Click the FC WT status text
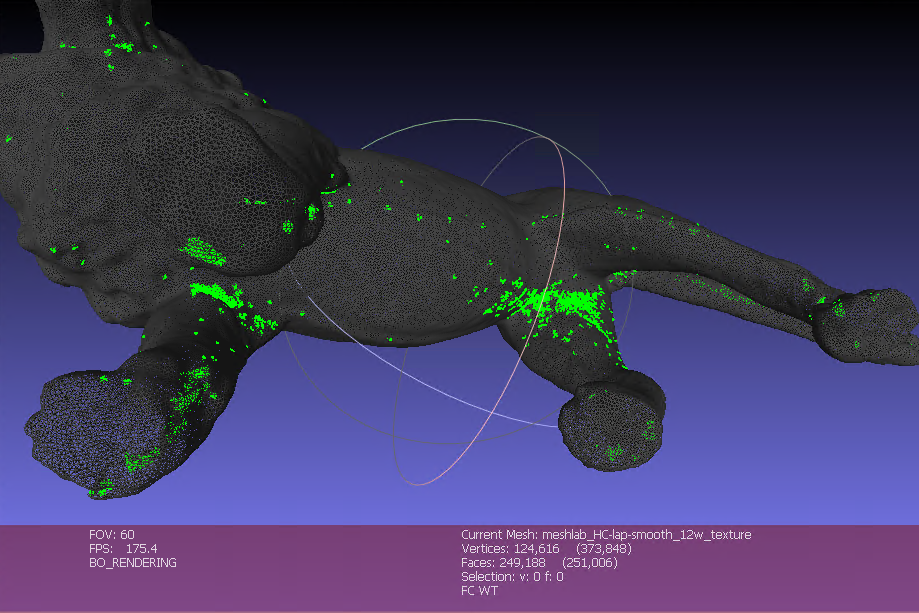The height and width of the screenshot is (613, 919). pos(479,591)
